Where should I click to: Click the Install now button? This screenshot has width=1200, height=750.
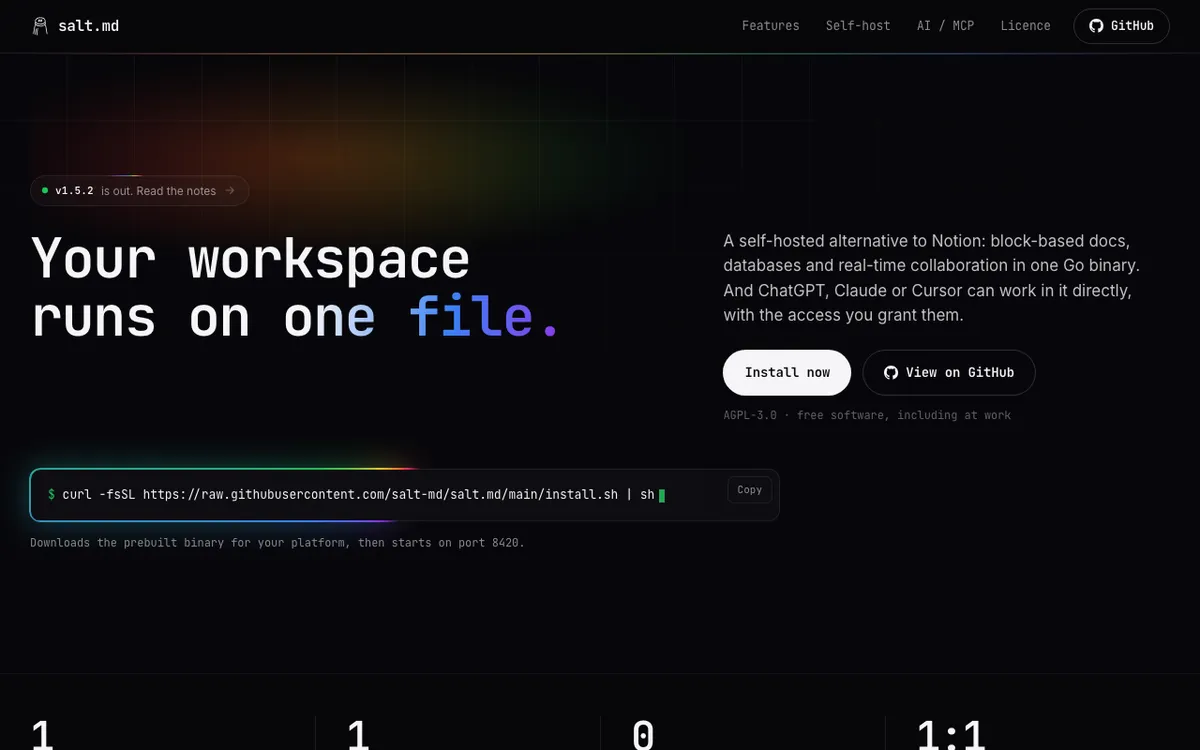pos(787,372)
